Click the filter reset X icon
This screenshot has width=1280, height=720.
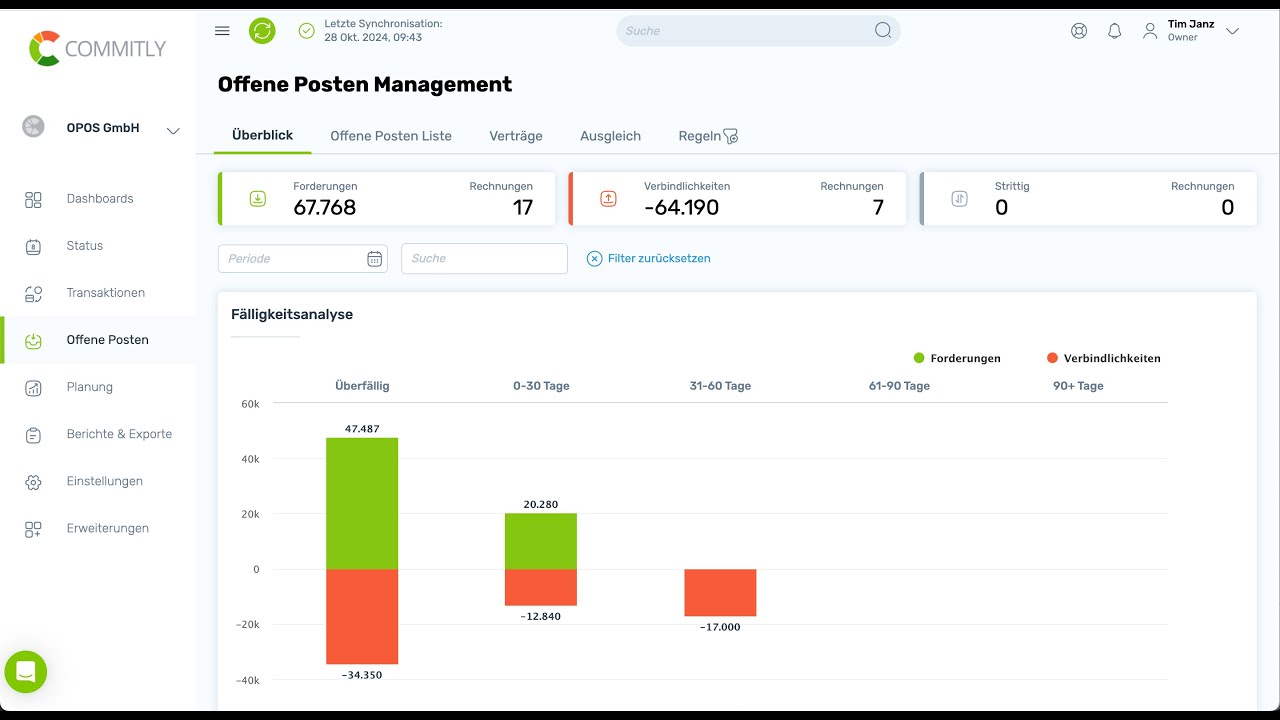tap(594, 258)
